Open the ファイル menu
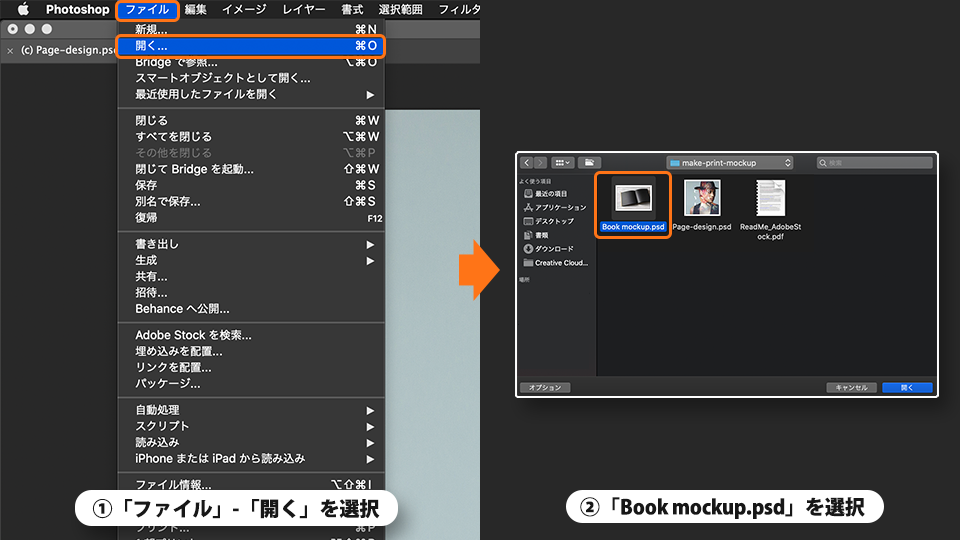This screenshot has width=960, height=540. coord(147,9)
